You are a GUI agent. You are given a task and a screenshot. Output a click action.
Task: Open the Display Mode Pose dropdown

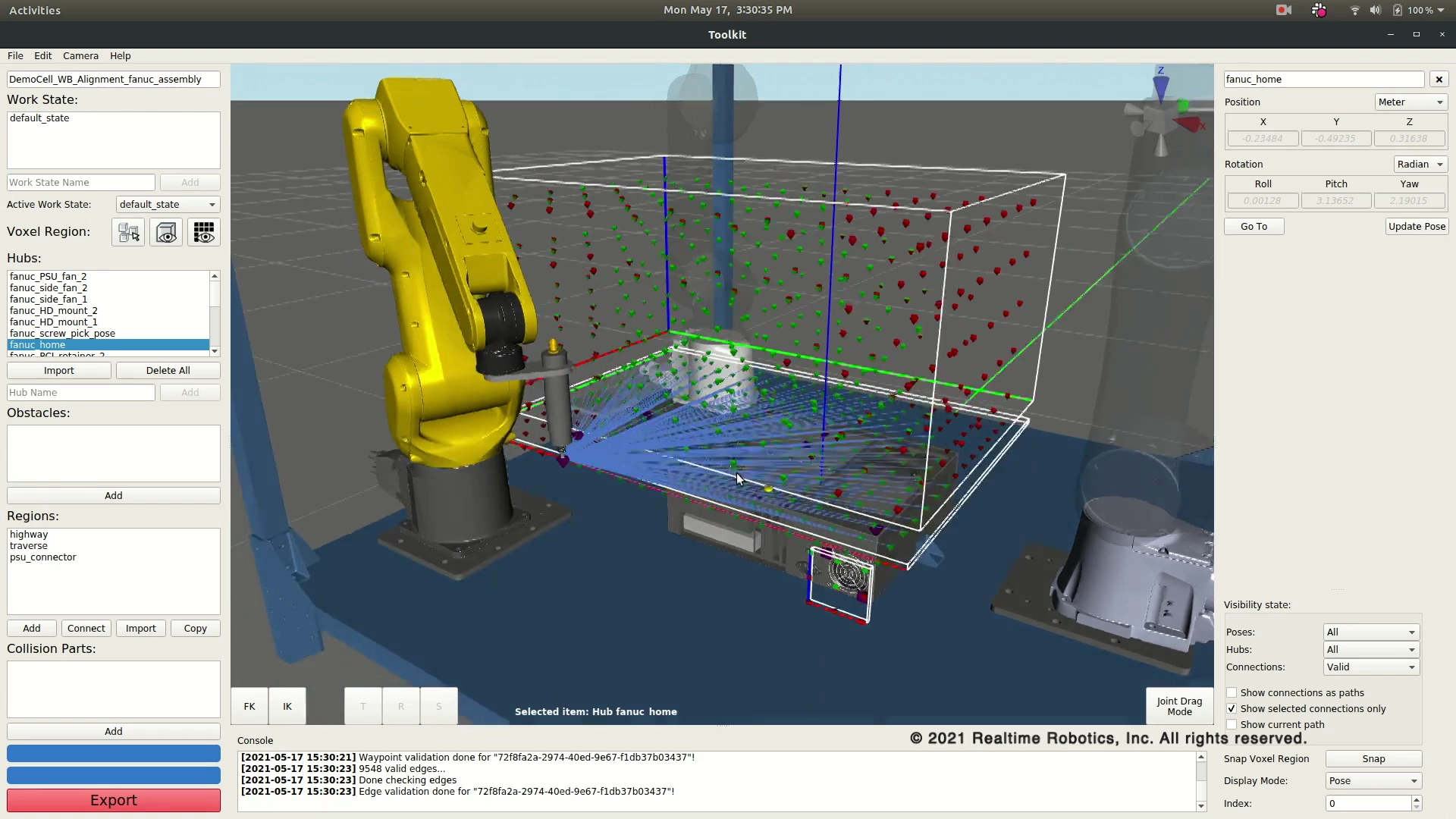click(1373, 781)
